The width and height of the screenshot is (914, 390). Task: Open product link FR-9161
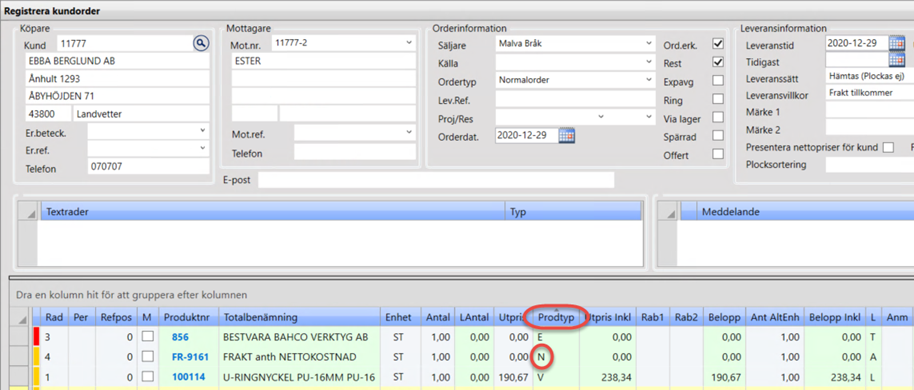point(189,357)
